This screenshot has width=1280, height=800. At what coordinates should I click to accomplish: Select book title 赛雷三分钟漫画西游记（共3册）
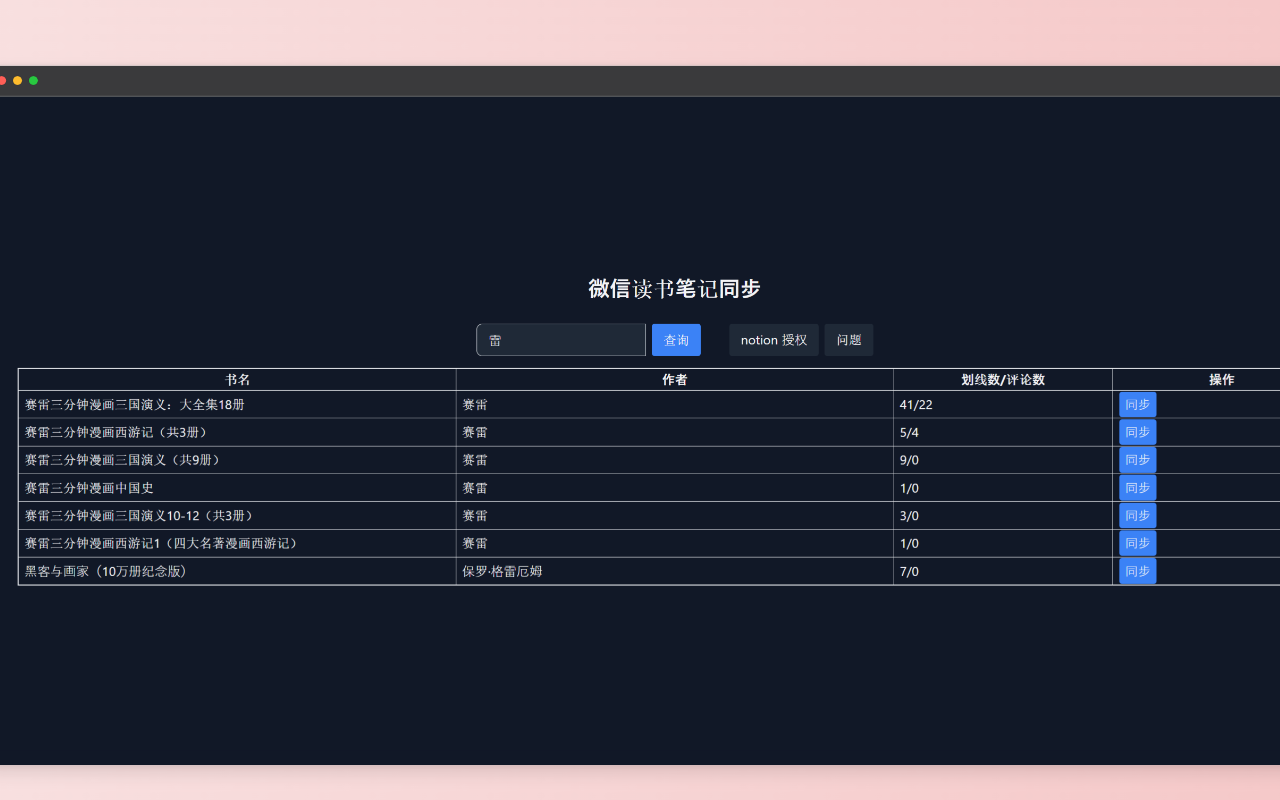click(116, 432)
